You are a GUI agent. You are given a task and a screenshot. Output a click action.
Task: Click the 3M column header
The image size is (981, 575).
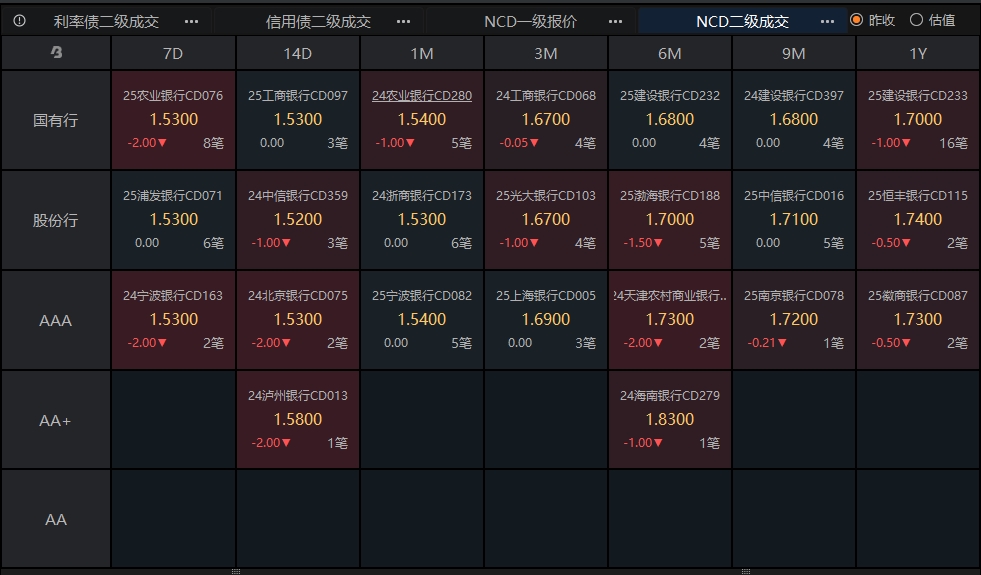(546, 53)
